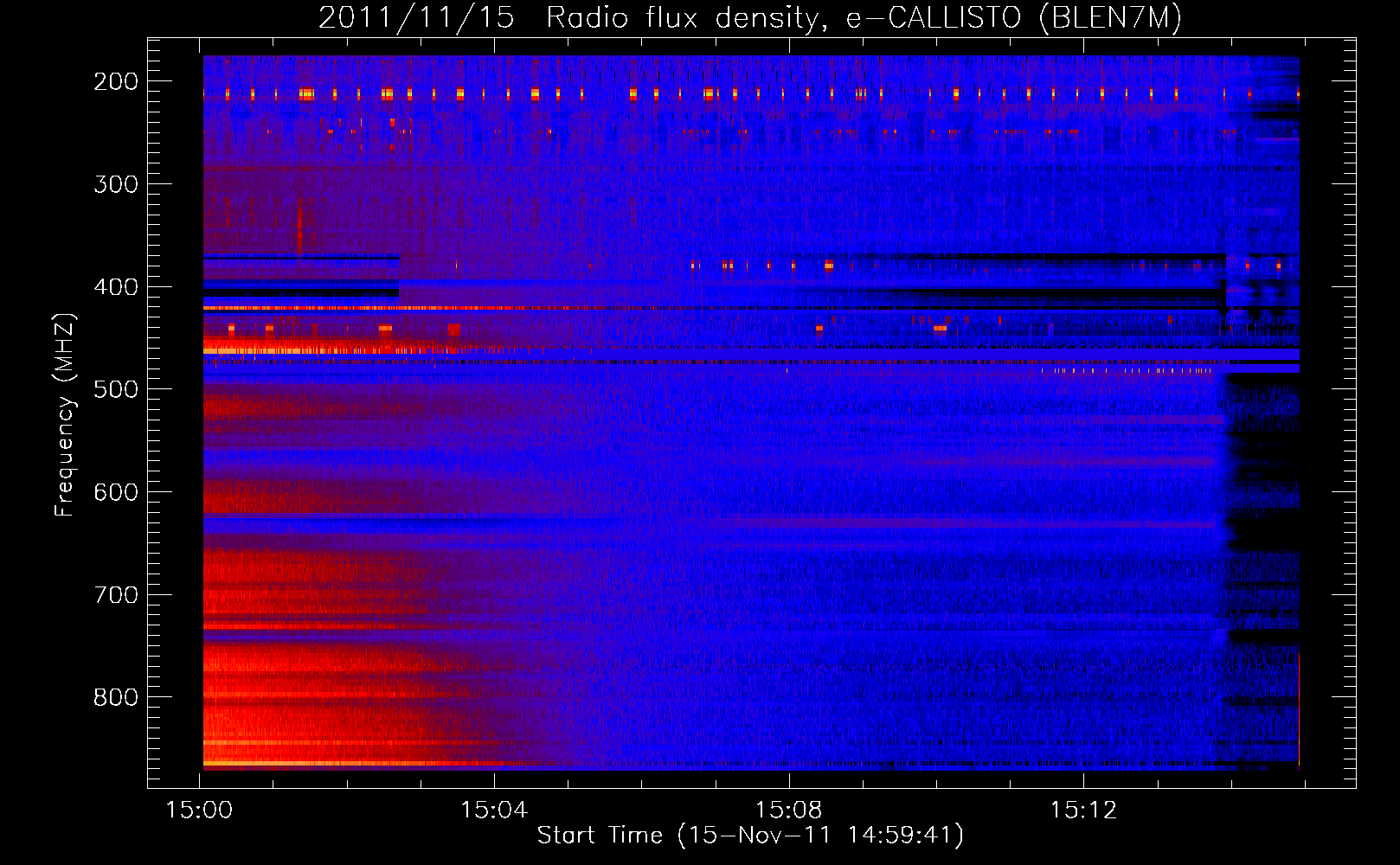Click the 200 frequency tick label
The height and width of the screenshot is (865, 1400).
(116, 81)
